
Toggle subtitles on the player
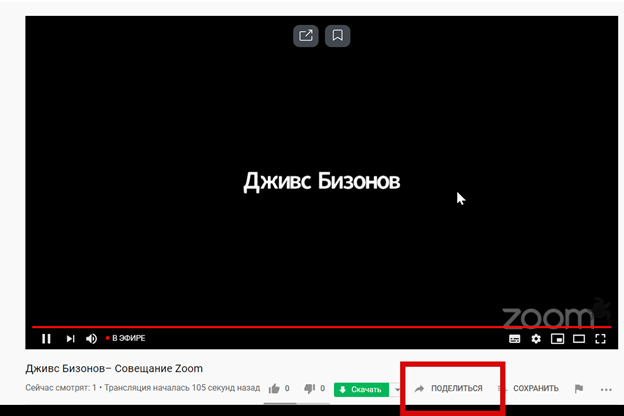pos(514,339)
